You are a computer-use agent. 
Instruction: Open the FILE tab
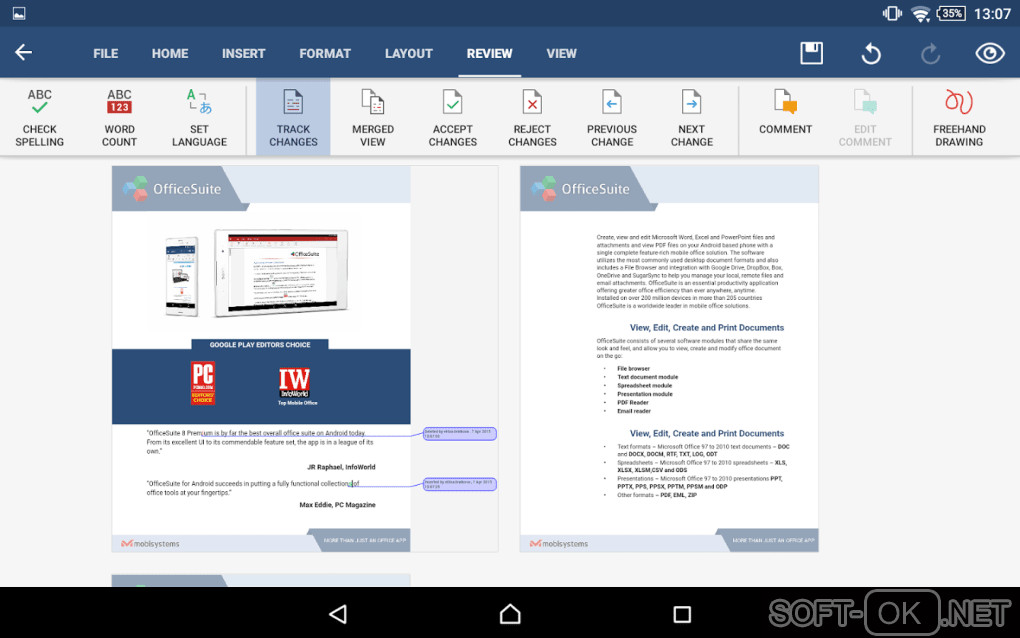coord(105,53)
